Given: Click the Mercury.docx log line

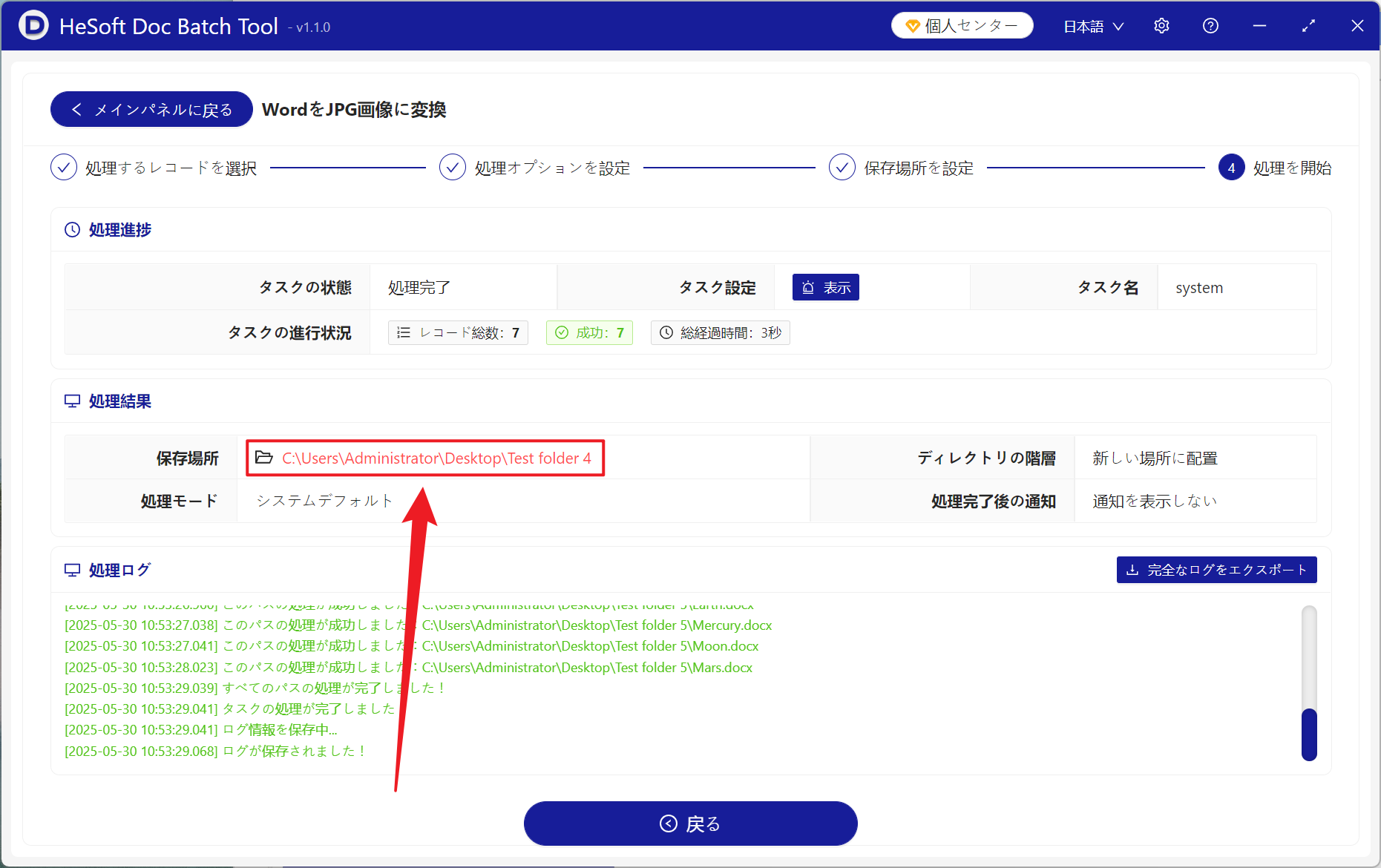Looking at the screenshot, I should tap(419, 625).
